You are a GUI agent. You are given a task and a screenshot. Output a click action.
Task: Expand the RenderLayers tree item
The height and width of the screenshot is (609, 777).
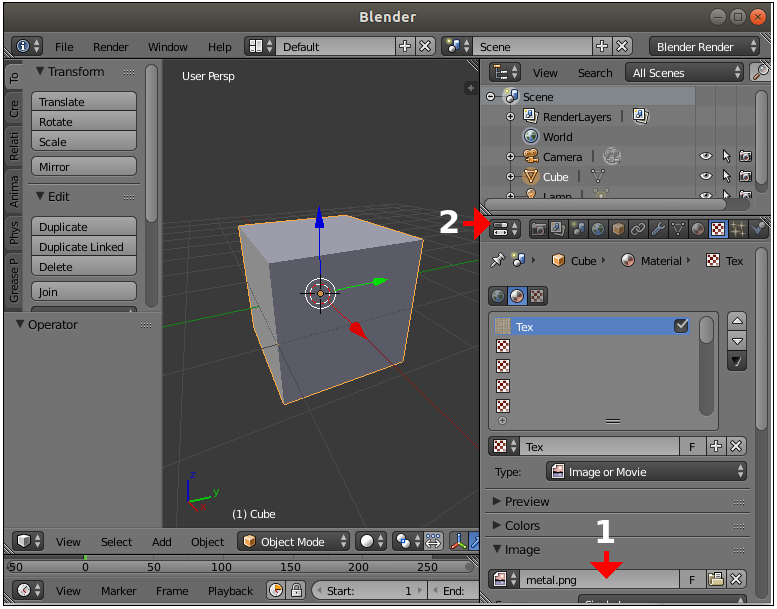coord(510,117)
